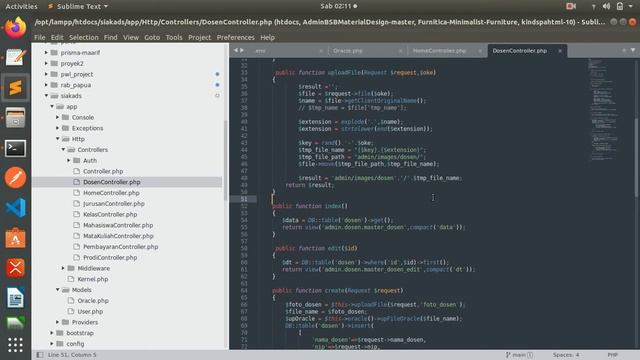Open Visual Studio Code from dock
This screenshot has width=640, height=360.
pyautogui.click(x=16, y=207)
